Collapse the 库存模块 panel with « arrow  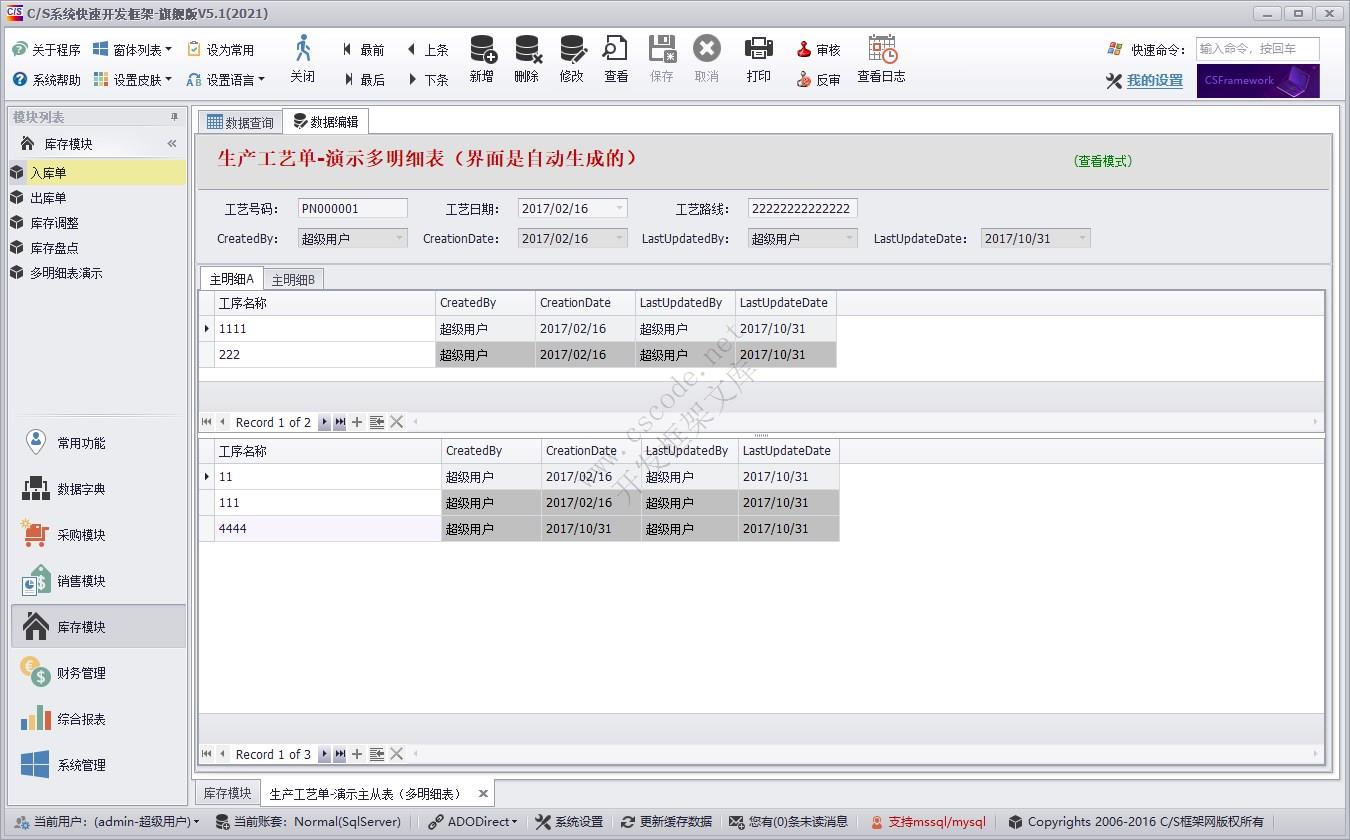[x=170, y=142]
